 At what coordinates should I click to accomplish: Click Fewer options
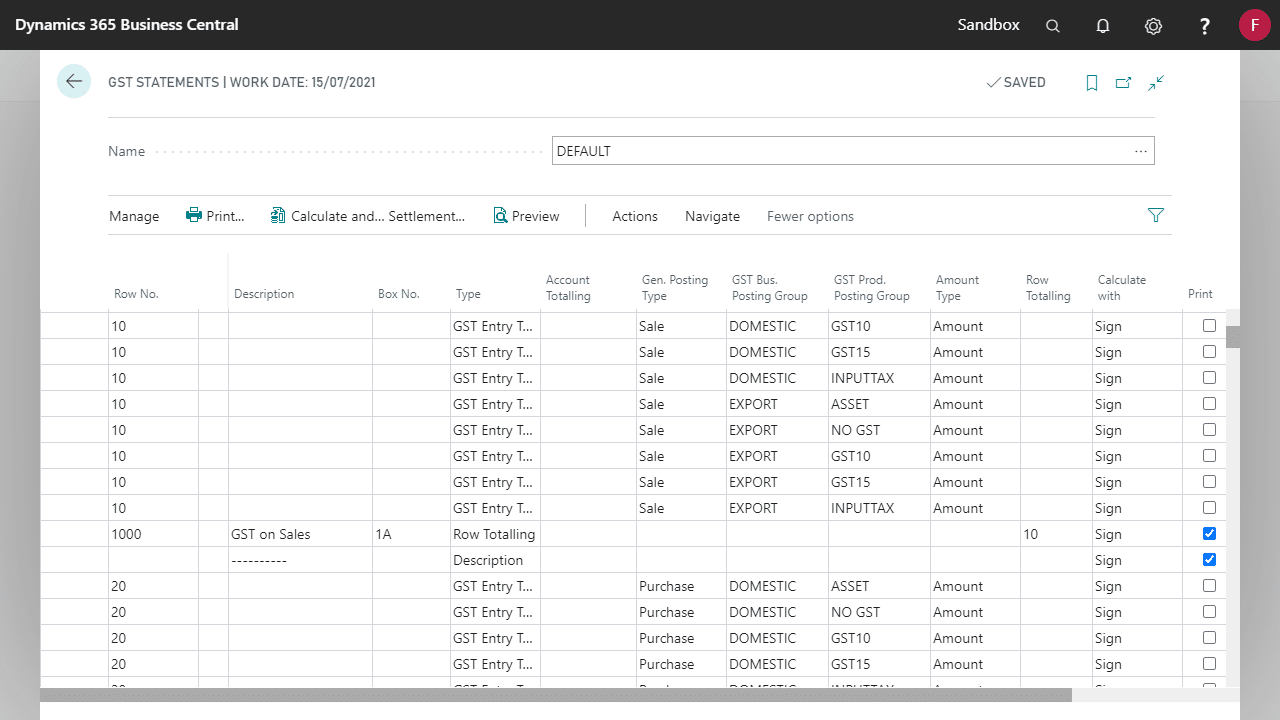tap(810, 216)
